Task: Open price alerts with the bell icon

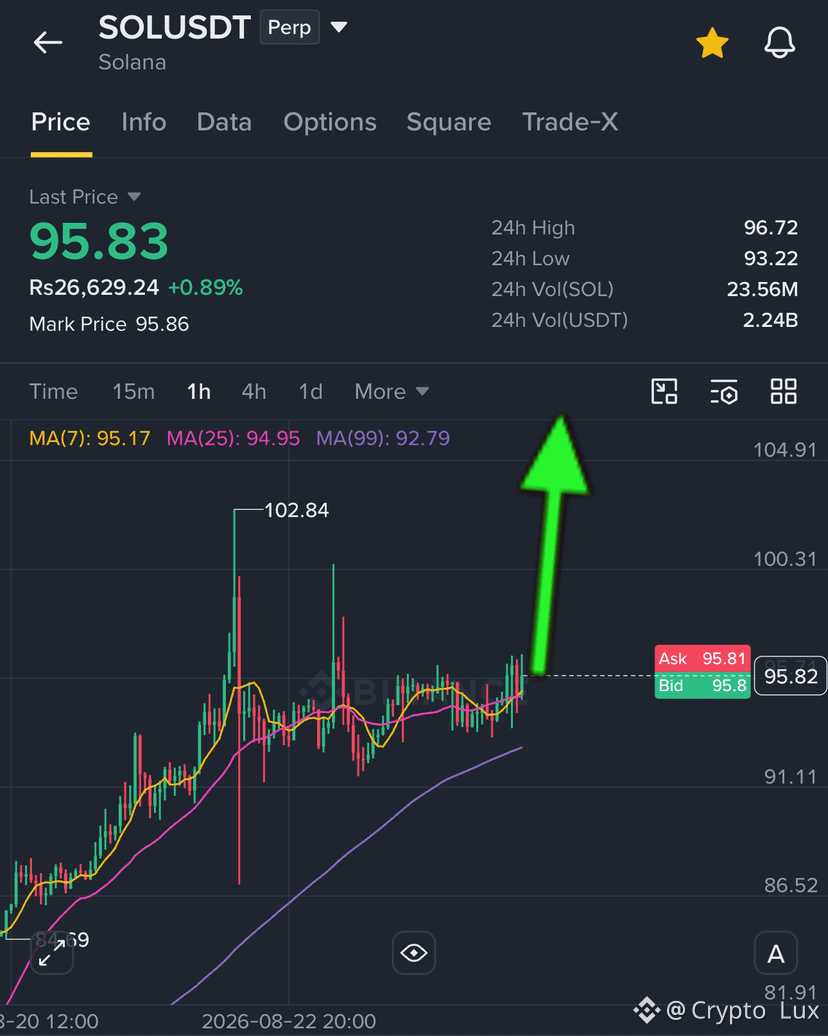Action: point(779,43)
